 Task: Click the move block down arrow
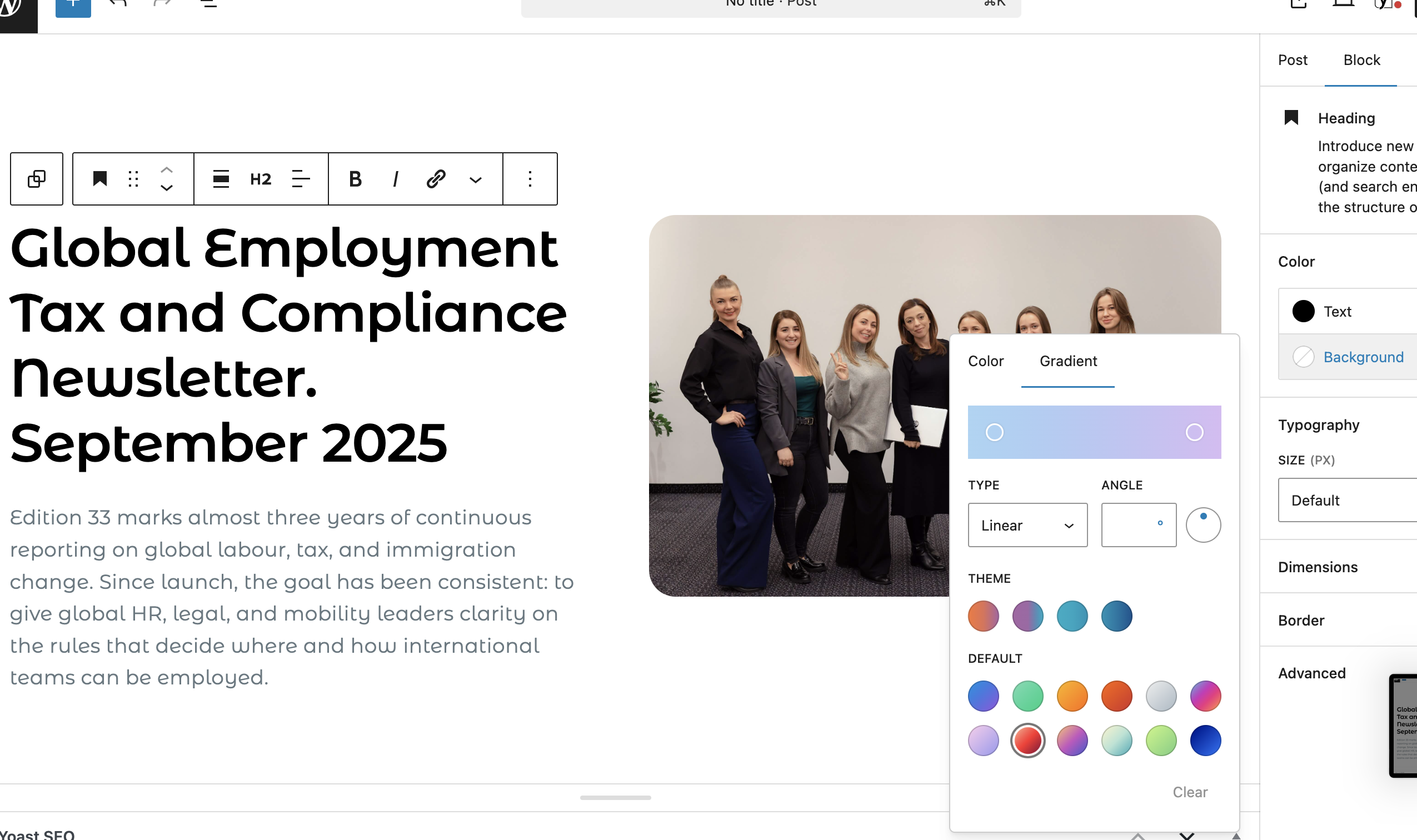(167, 188)
